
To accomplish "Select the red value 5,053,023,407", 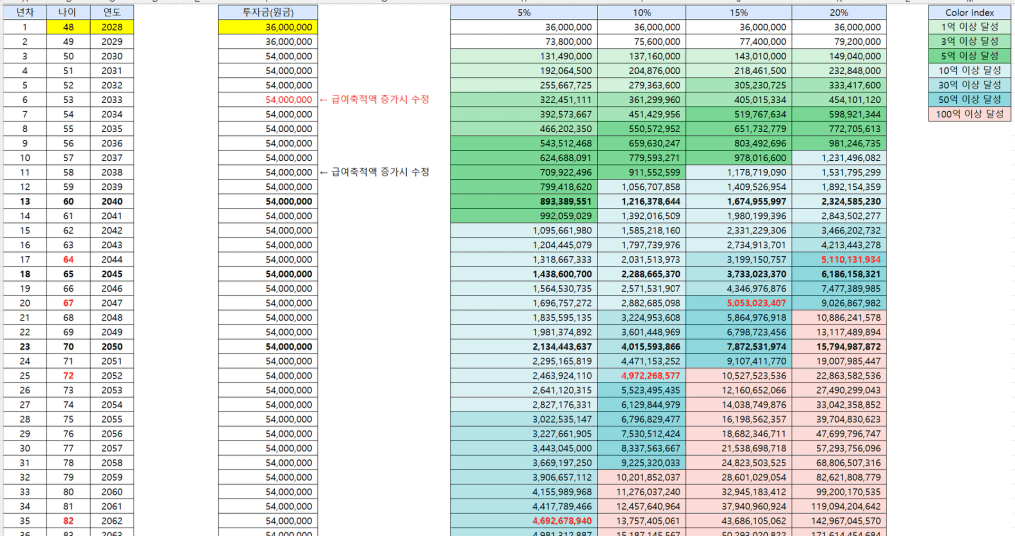I will [739, 303].
